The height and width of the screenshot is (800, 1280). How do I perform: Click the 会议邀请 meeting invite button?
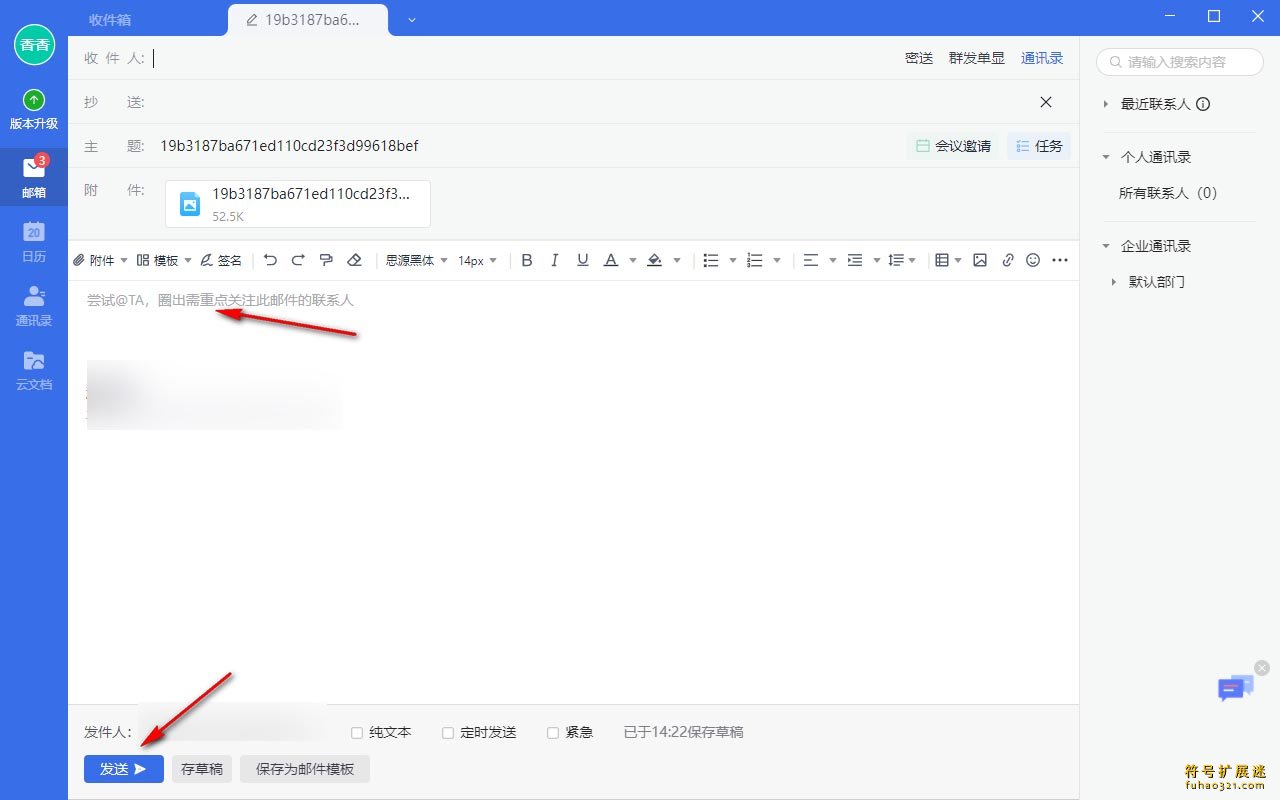coord(953,146)
